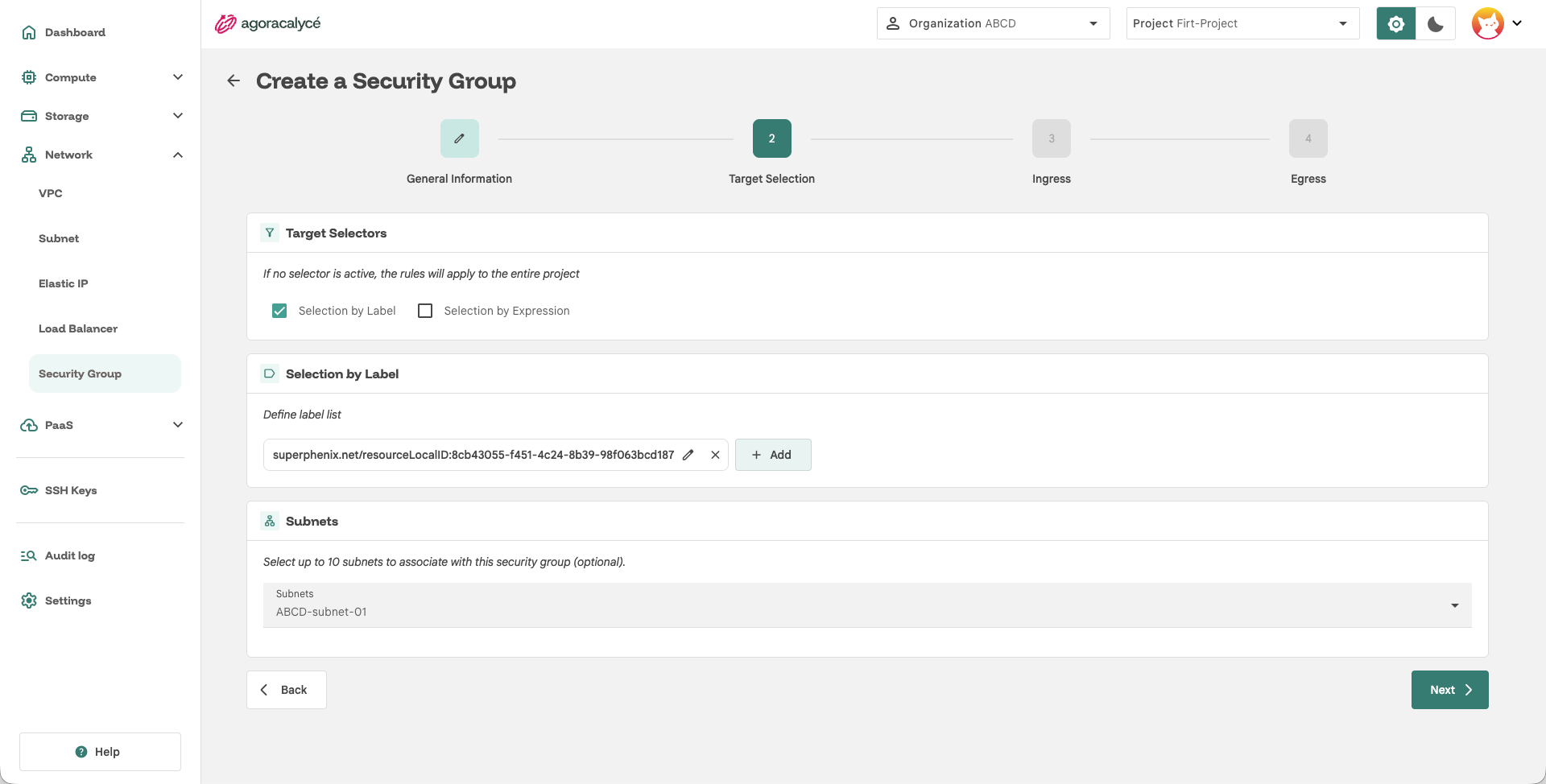
Task: Collapse the Network menu chevron
Action: (x=178, y=155)
